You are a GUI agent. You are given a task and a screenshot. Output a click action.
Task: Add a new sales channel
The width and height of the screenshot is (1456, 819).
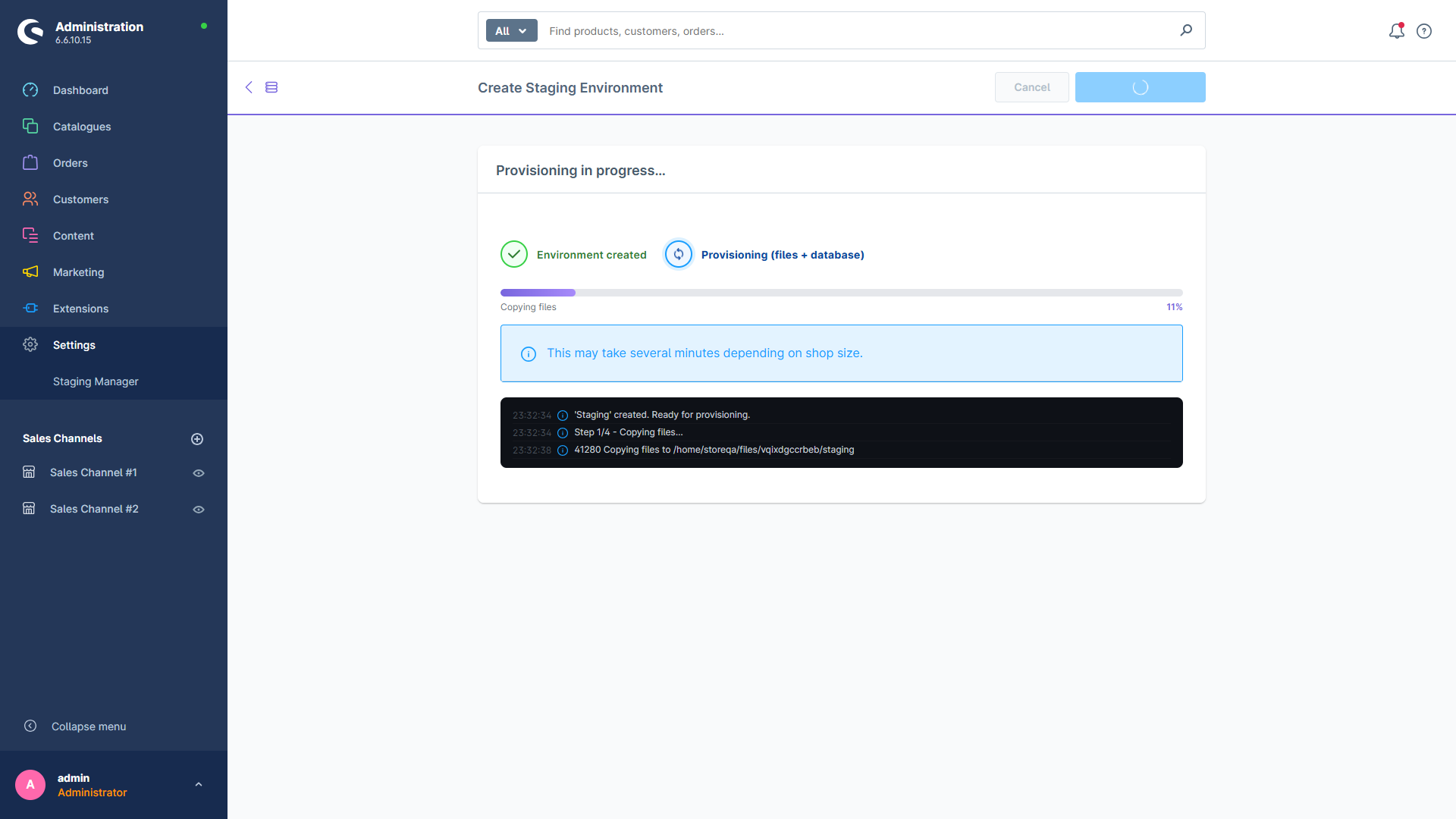pyautogui.click(x=197, y=439)
